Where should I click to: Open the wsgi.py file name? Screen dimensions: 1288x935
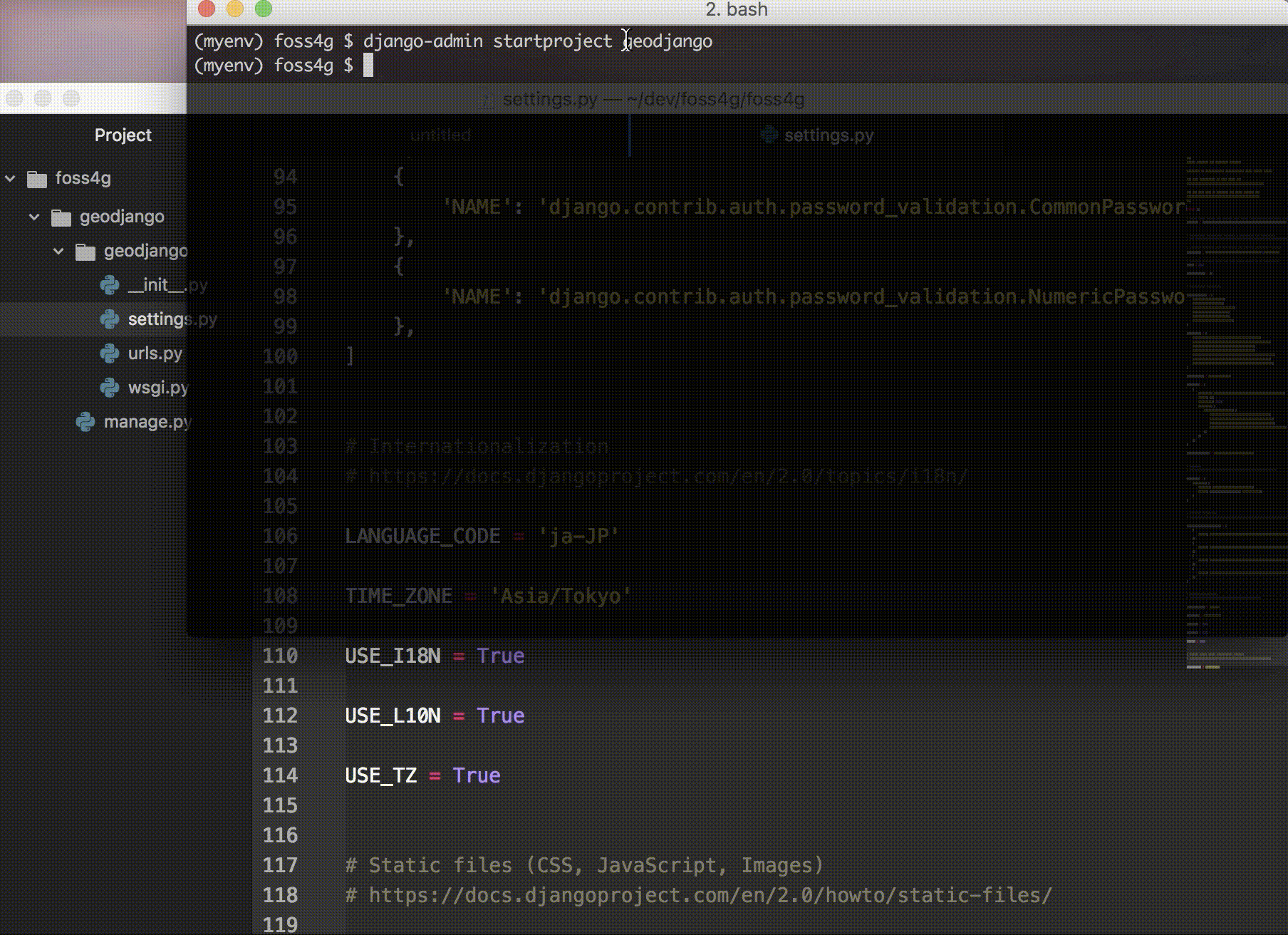point(158,388)
